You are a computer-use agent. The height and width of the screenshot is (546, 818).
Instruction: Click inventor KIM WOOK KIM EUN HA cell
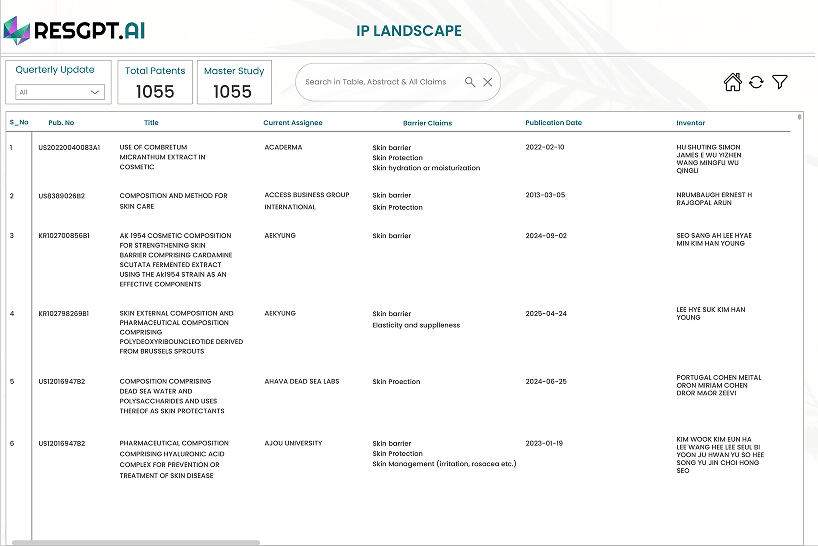point(720,455)
